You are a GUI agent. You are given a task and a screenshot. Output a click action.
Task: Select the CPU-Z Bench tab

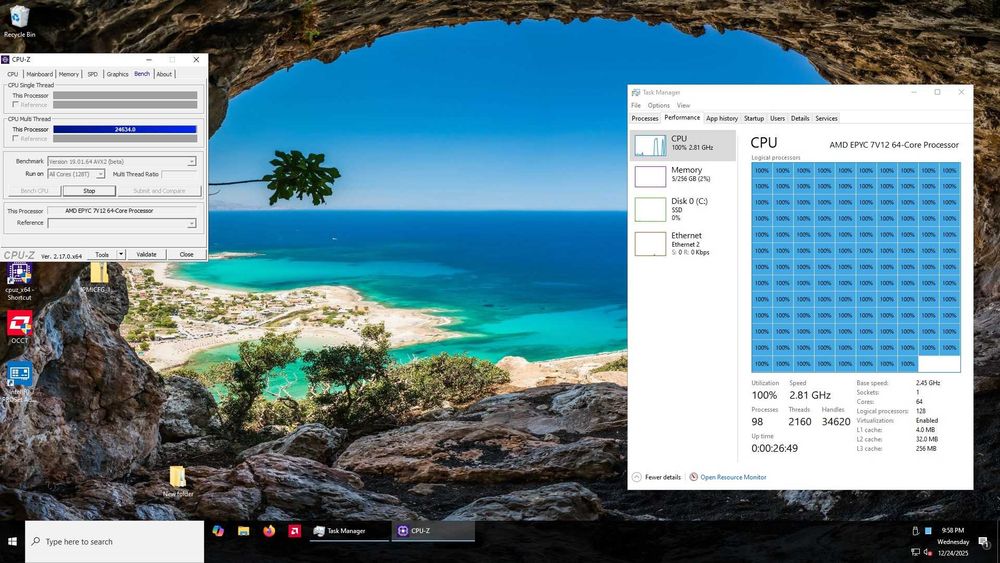pyautogui.click(x=142, y=73)
